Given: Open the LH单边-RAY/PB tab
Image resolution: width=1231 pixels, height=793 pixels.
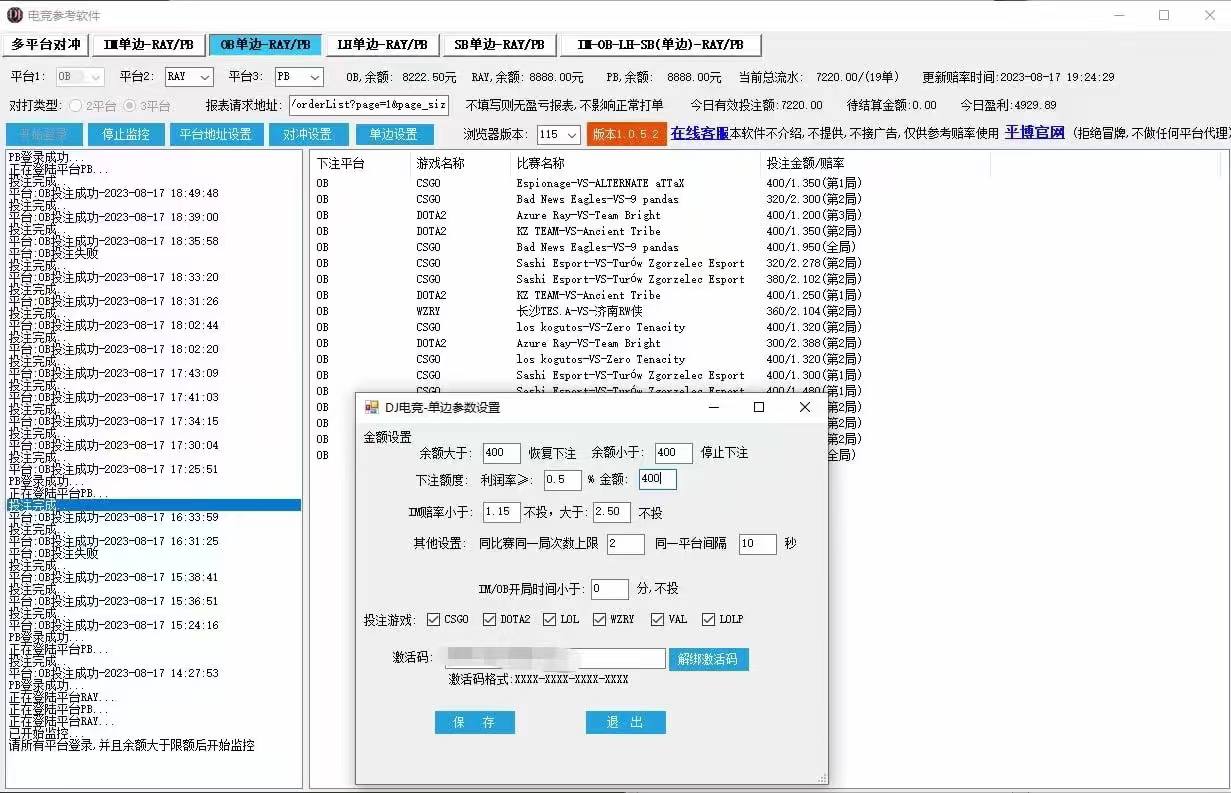Looking at the screenshot, I should coord(382,45).
